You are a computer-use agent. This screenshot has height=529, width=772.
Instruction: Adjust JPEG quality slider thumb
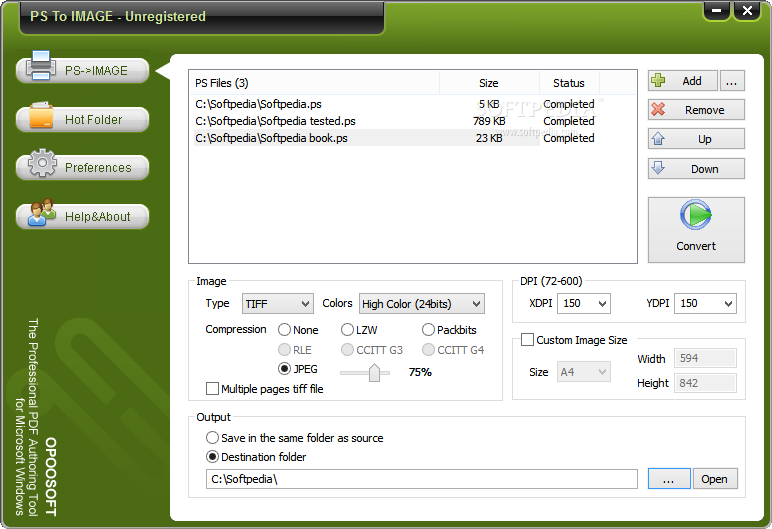(x=374, y=372)
